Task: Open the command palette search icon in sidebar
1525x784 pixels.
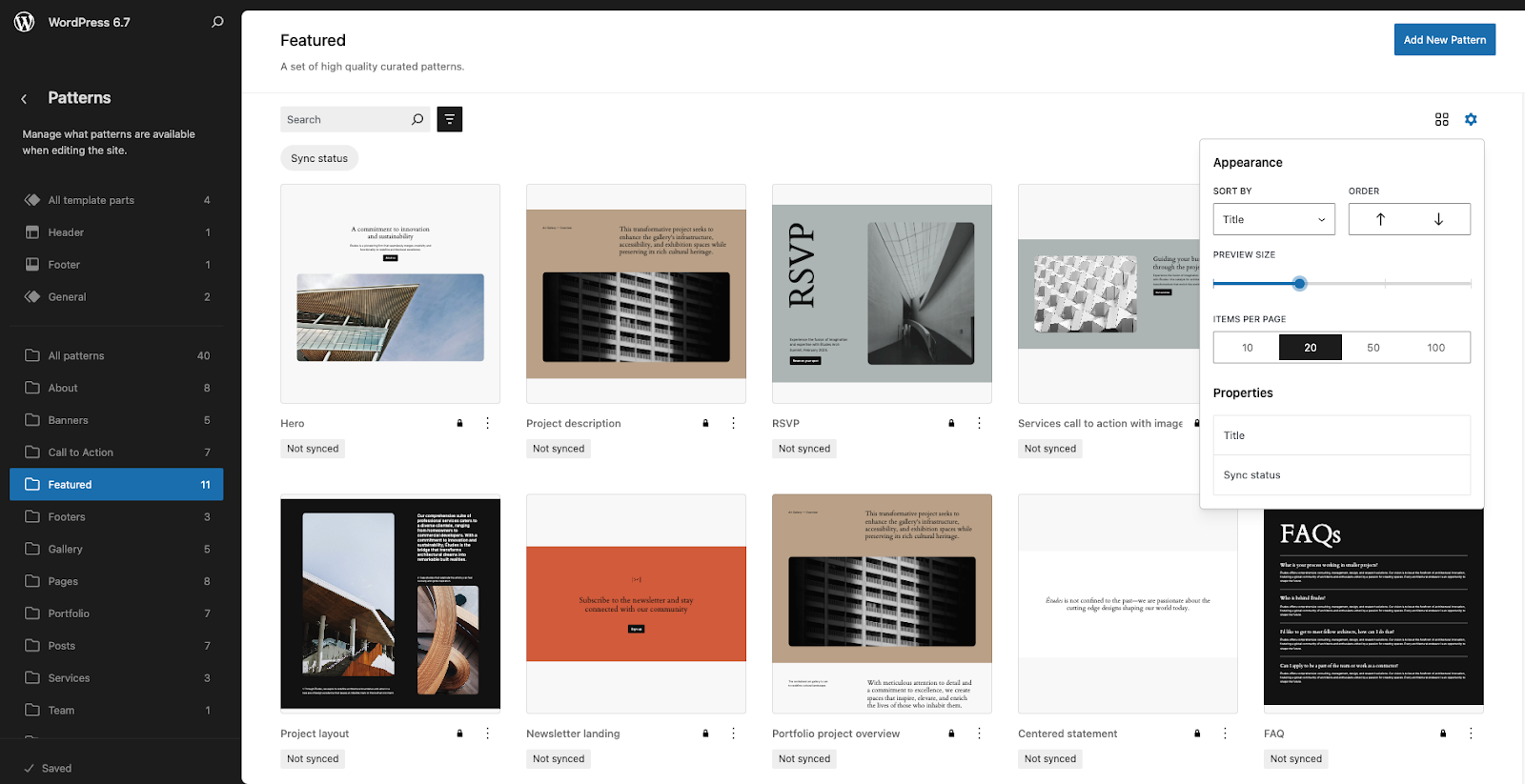Action: (217, 22)
